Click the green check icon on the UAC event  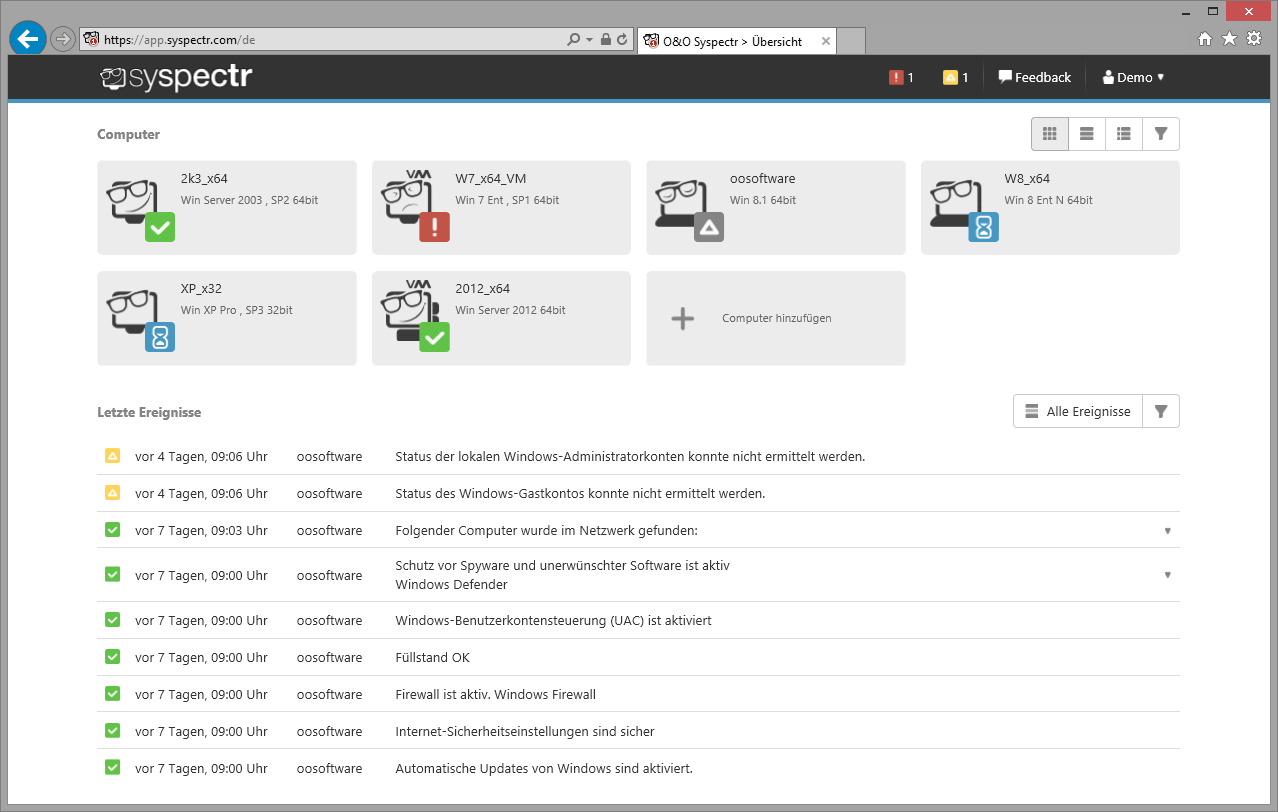coord(113,620)
